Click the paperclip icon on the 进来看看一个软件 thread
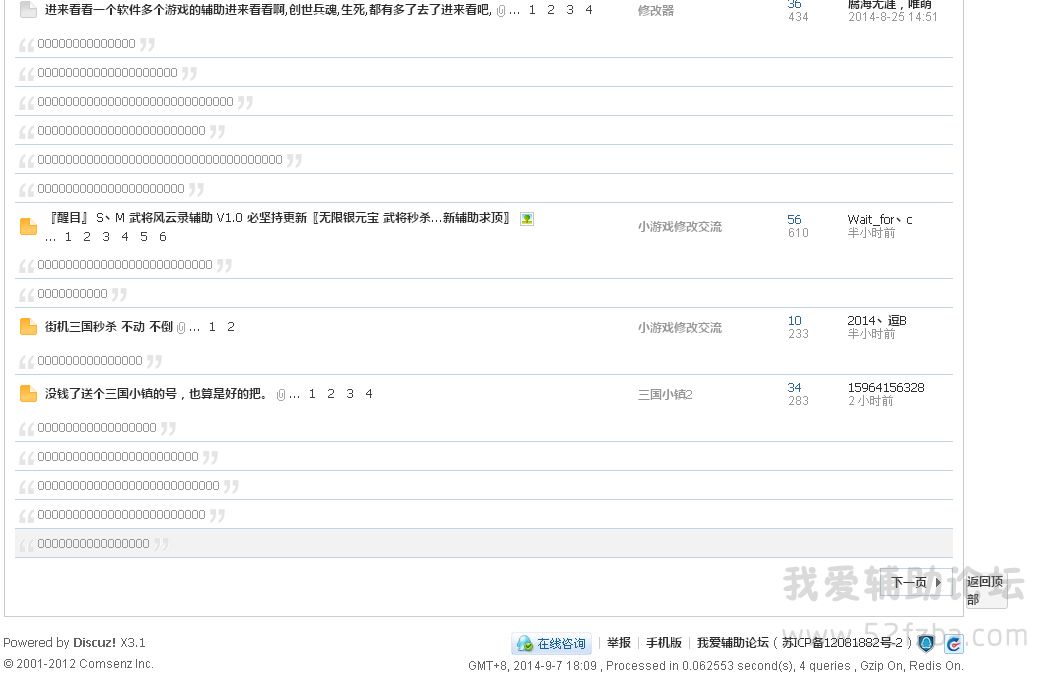The height and width of the screenshot is (674, 1052). click(501, 11)
